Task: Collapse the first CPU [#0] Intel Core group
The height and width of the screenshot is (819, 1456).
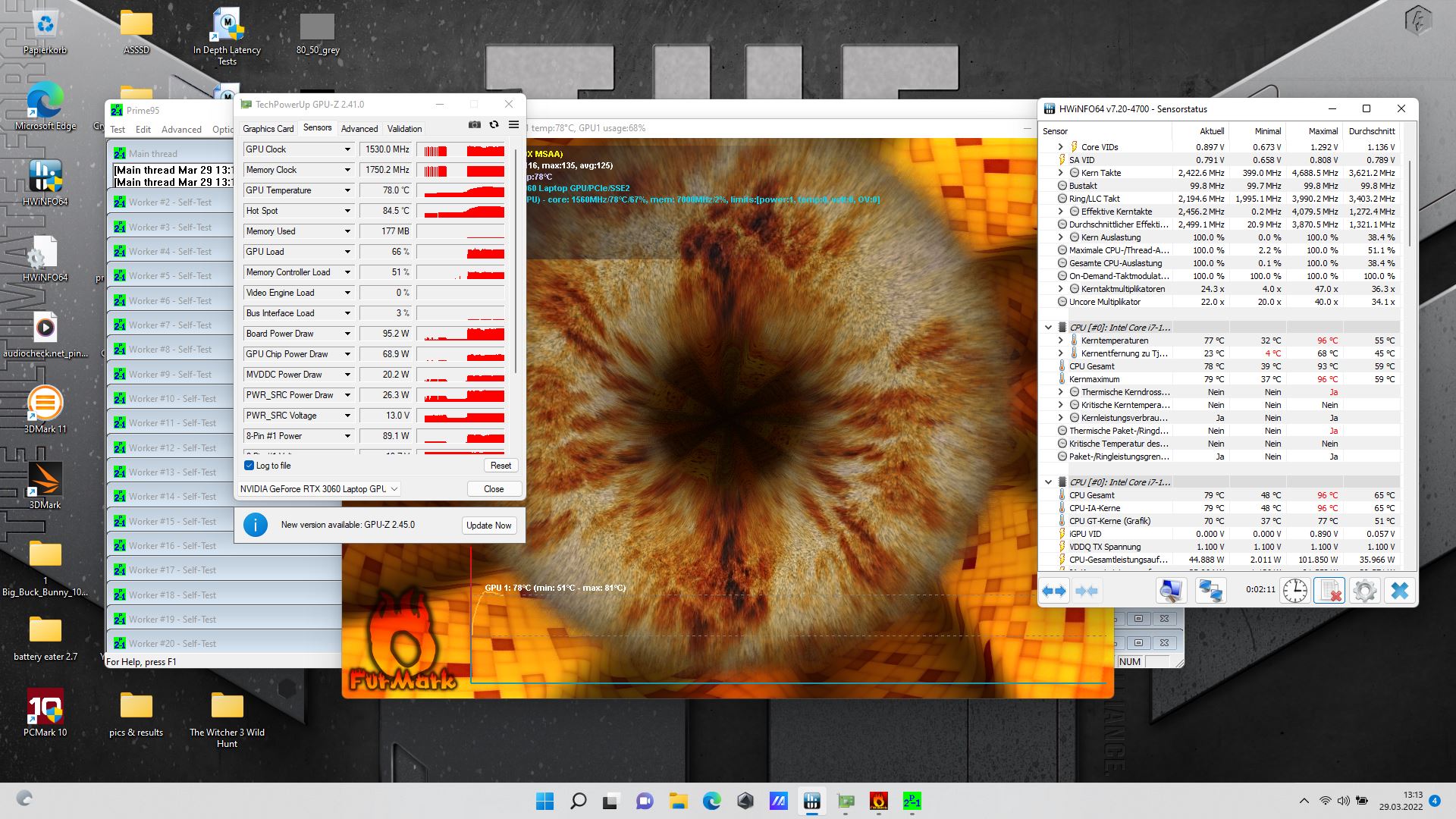Action: point(1049,328)
